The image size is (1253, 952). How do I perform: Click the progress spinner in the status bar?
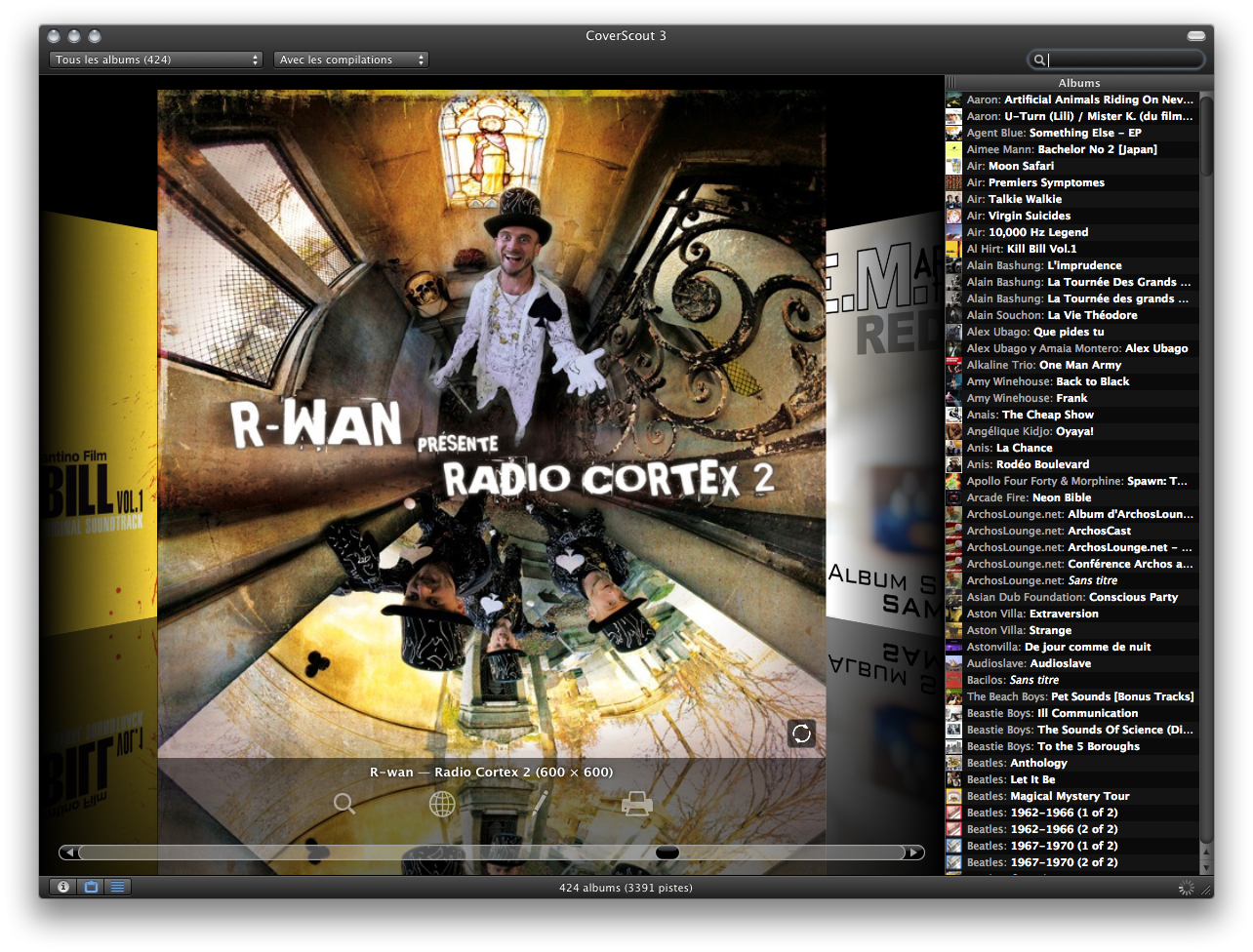click(x=1186, y=888)
